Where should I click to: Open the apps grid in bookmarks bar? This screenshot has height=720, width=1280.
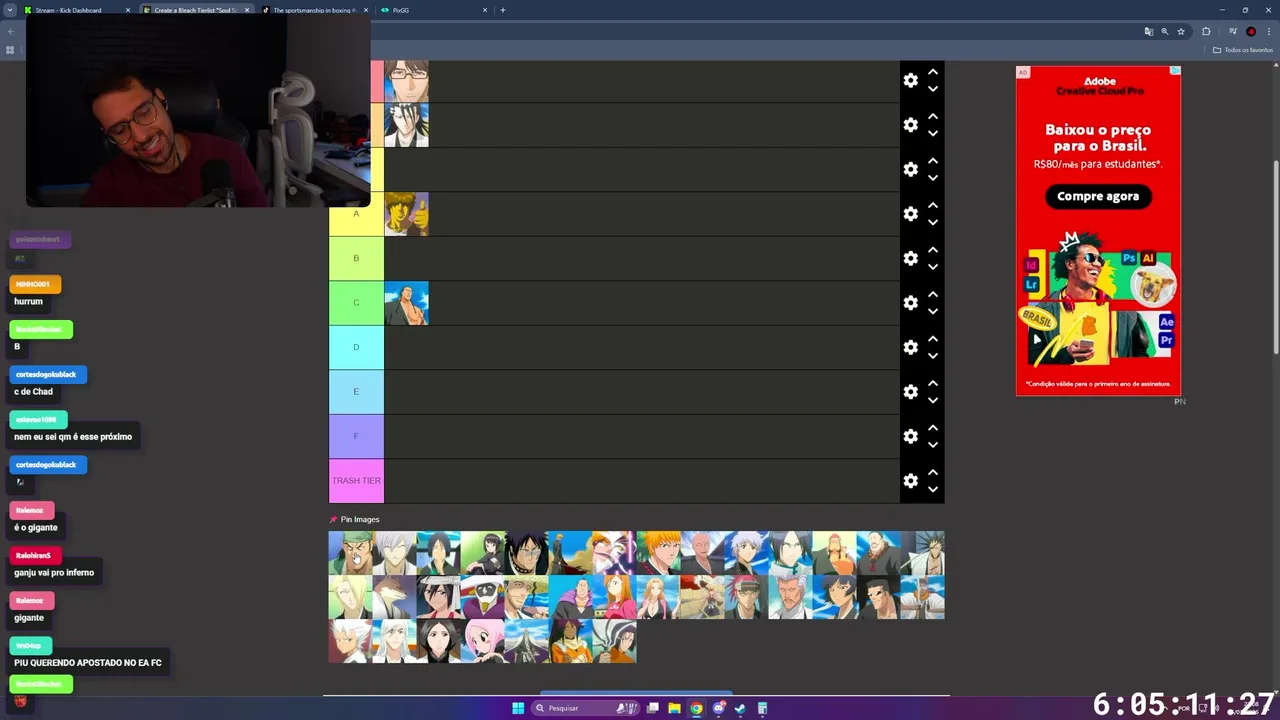(10, 50)
